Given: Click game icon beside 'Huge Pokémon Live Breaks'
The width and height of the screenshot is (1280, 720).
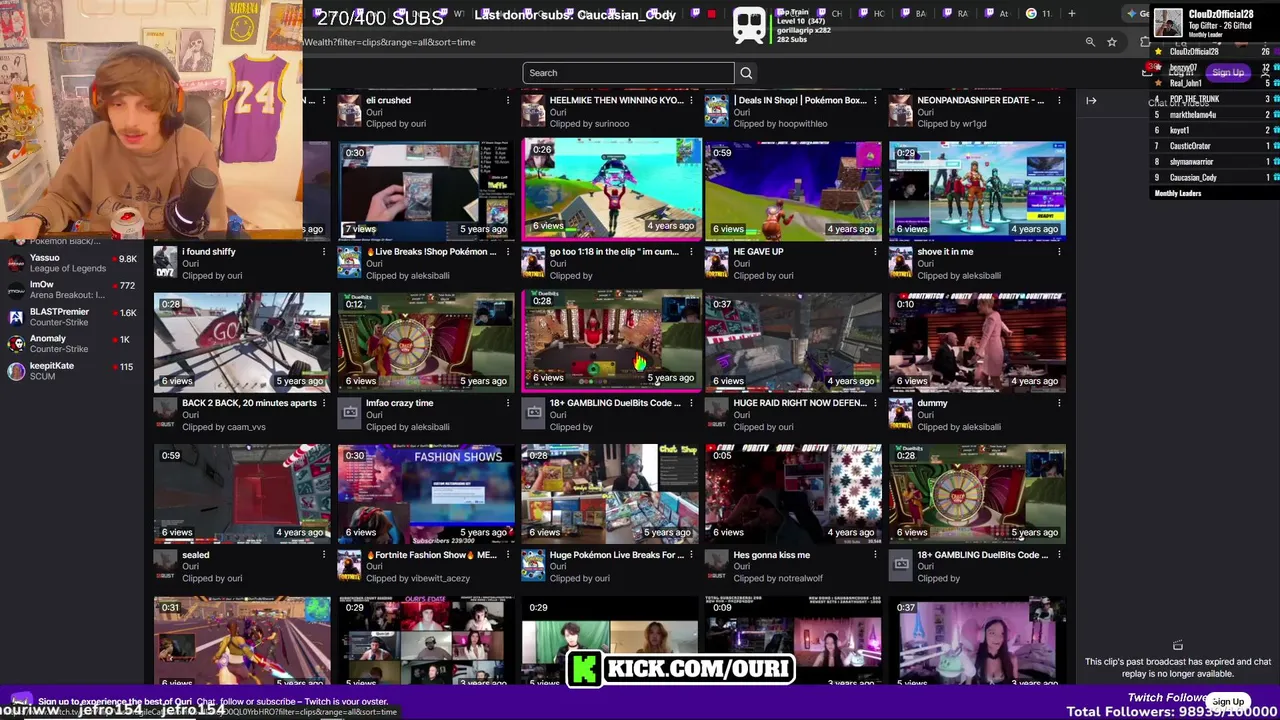Looking at the screenshot, I should 533,567.
